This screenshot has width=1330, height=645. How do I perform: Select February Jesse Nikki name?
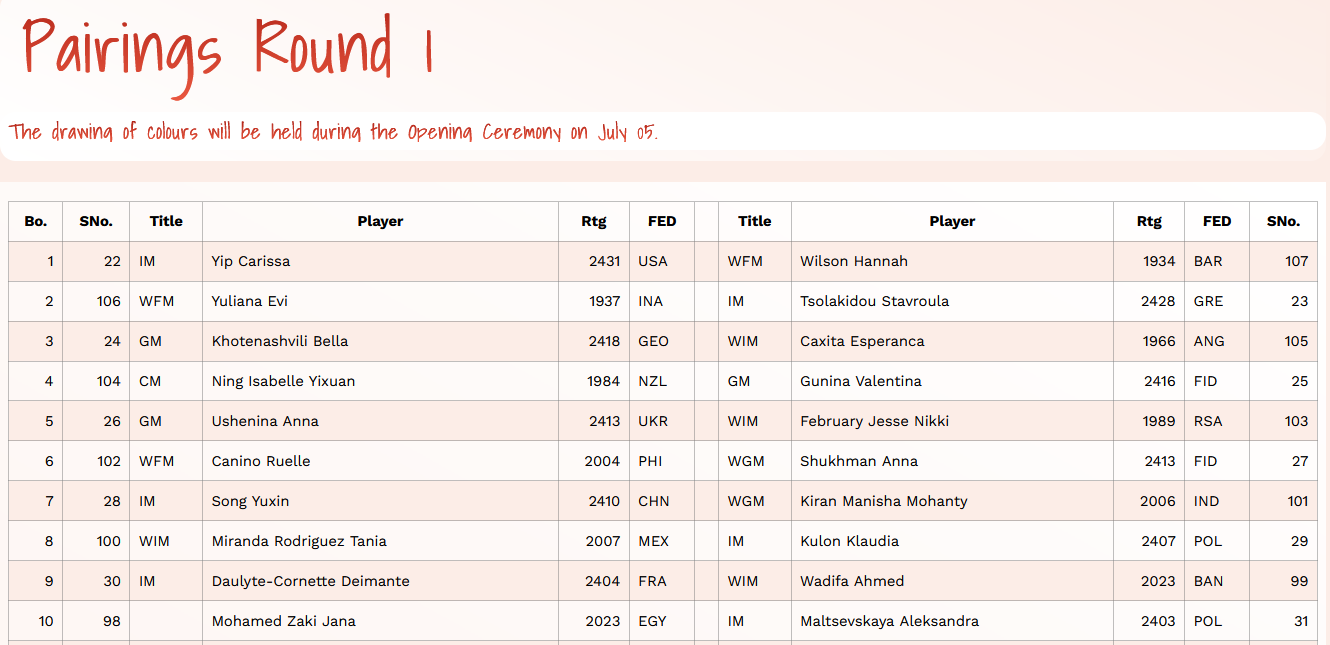point(875,421)
